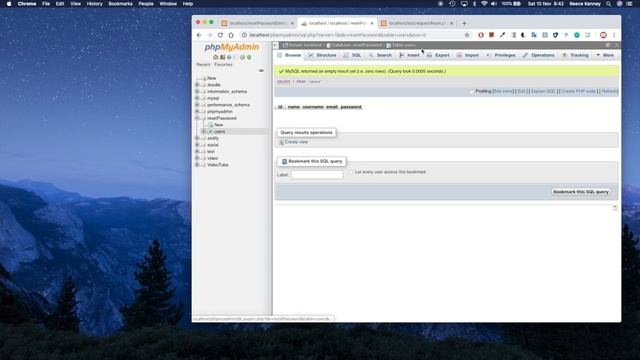Open the Insert tab

(x=409, y=55)
